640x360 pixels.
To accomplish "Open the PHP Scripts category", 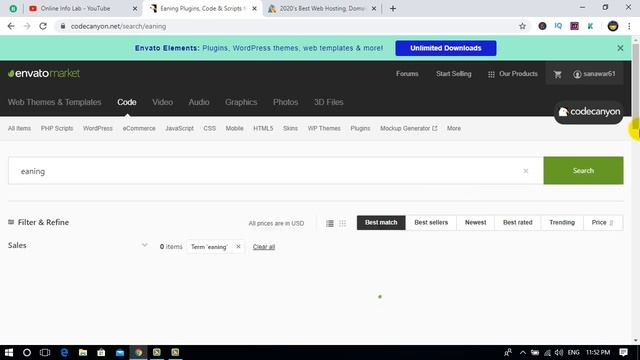I will 57,128.
